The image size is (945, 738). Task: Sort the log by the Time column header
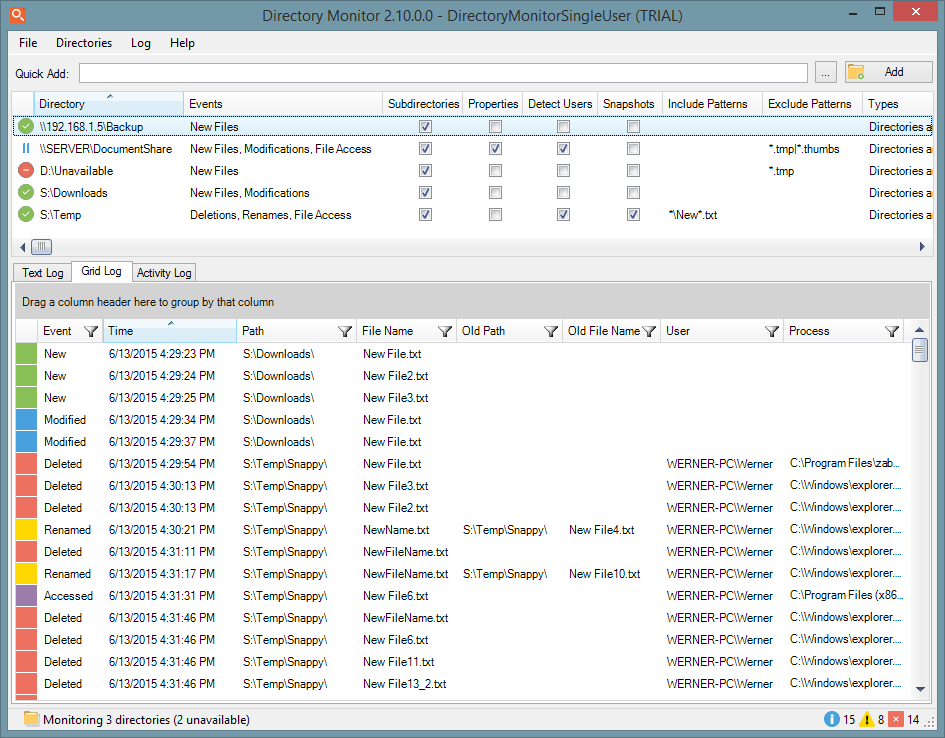point(169,331)
